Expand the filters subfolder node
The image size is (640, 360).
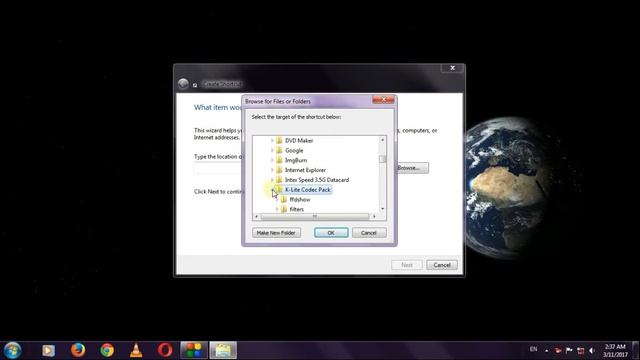point(277,209)
